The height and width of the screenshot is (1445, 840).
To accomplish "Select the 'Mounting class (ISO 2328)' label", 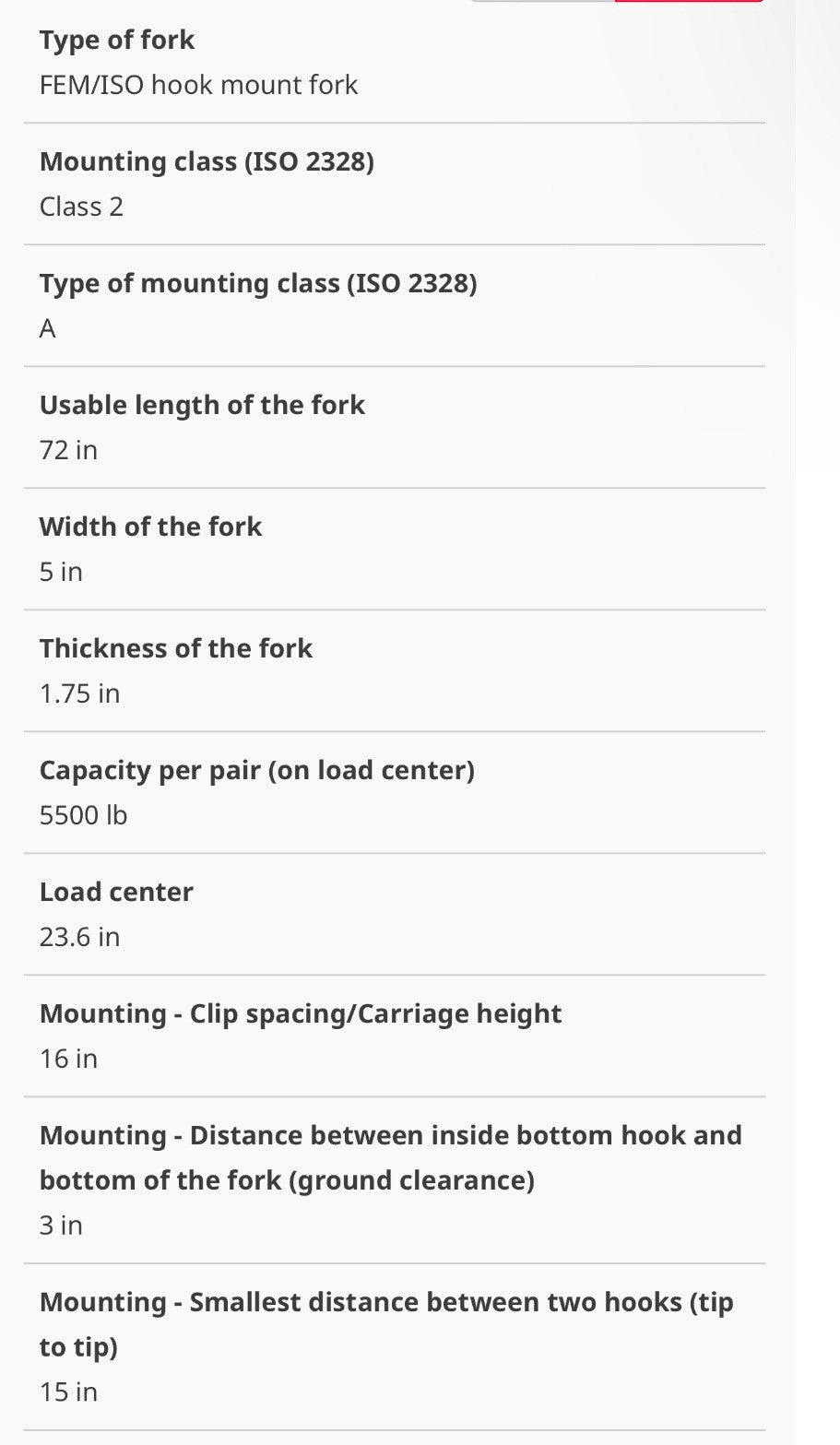I will tap(207, 162).
